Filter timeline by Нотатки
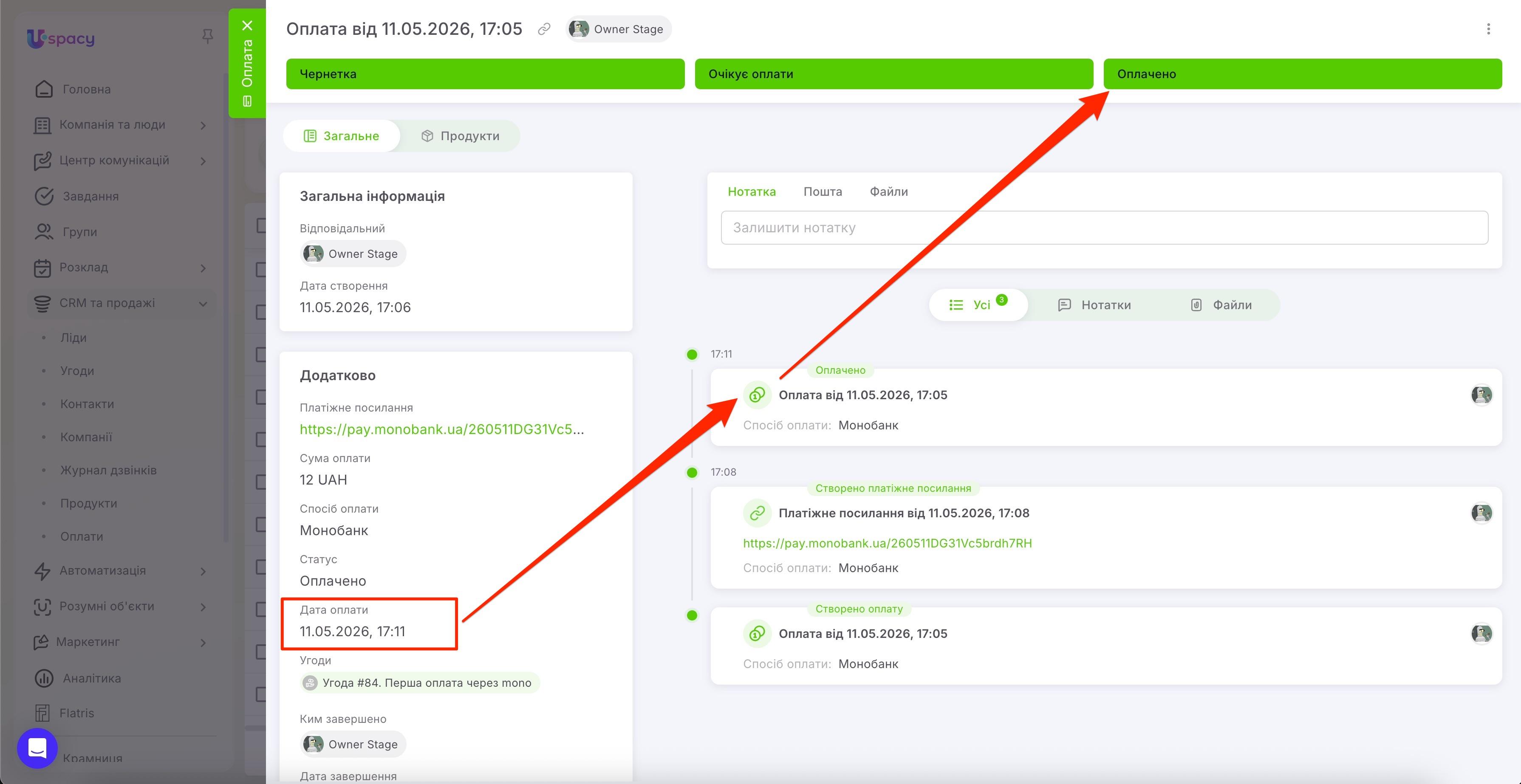The image size is (1521, 784). 1094,305
